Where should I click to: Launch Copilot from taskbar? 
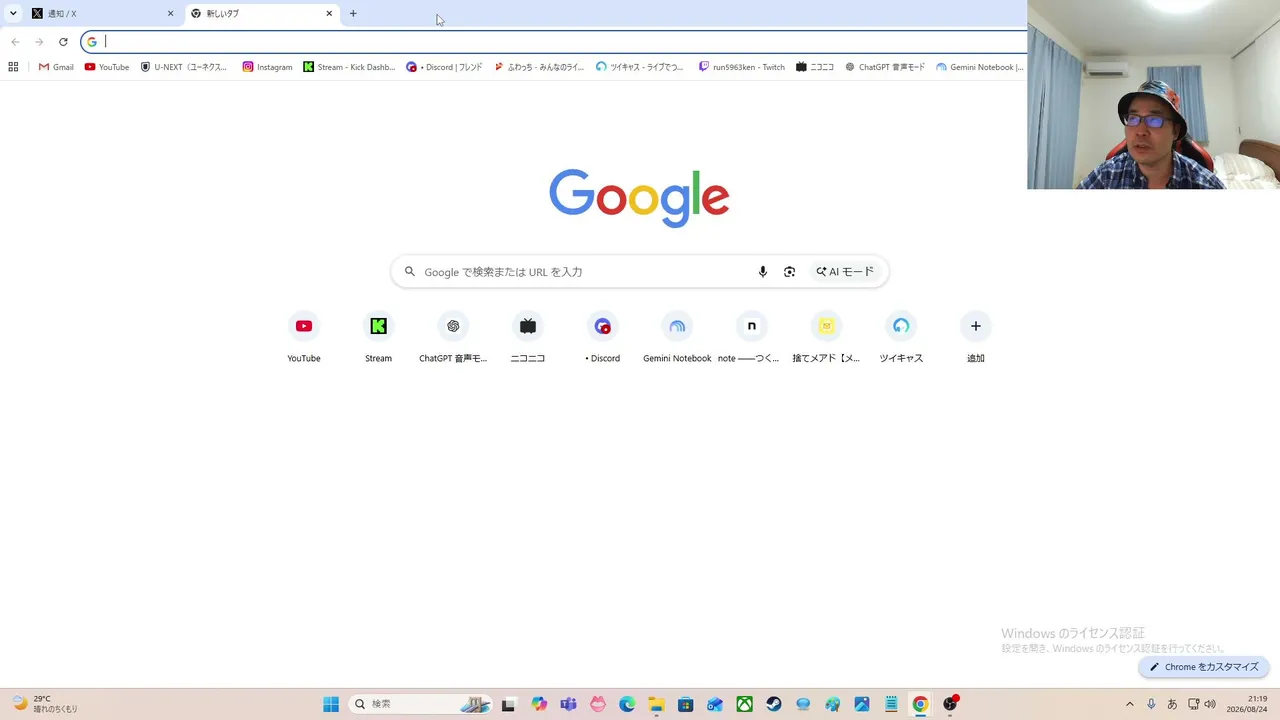click(x=539, y=704)
